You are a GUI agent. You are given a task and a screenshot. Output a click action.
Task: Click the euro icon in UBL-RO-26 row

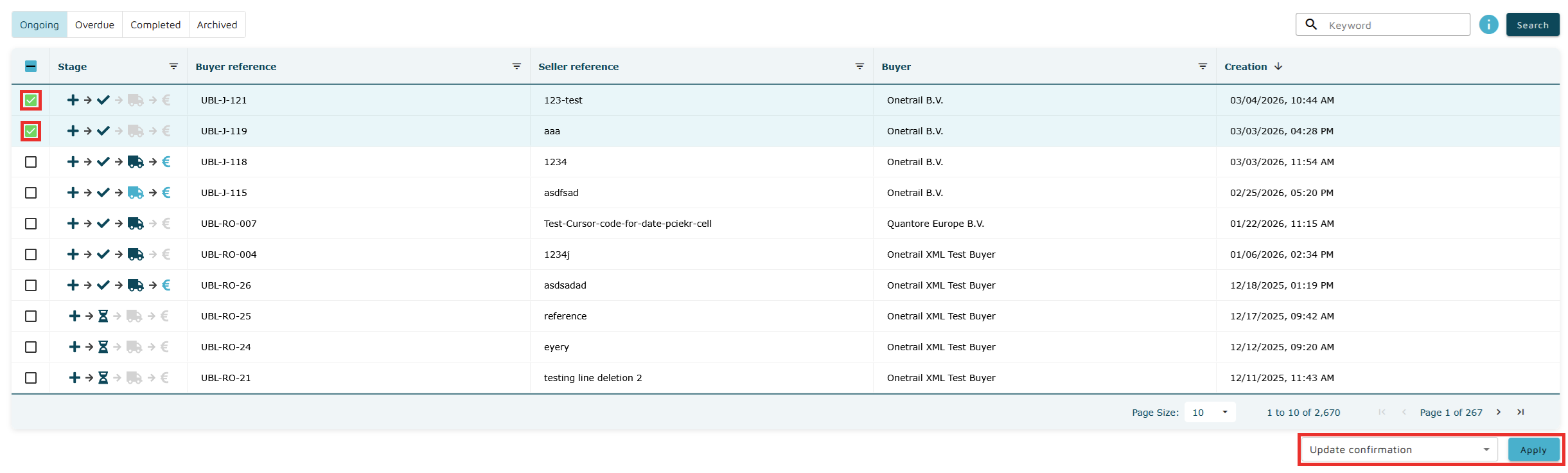pos(166,285)
